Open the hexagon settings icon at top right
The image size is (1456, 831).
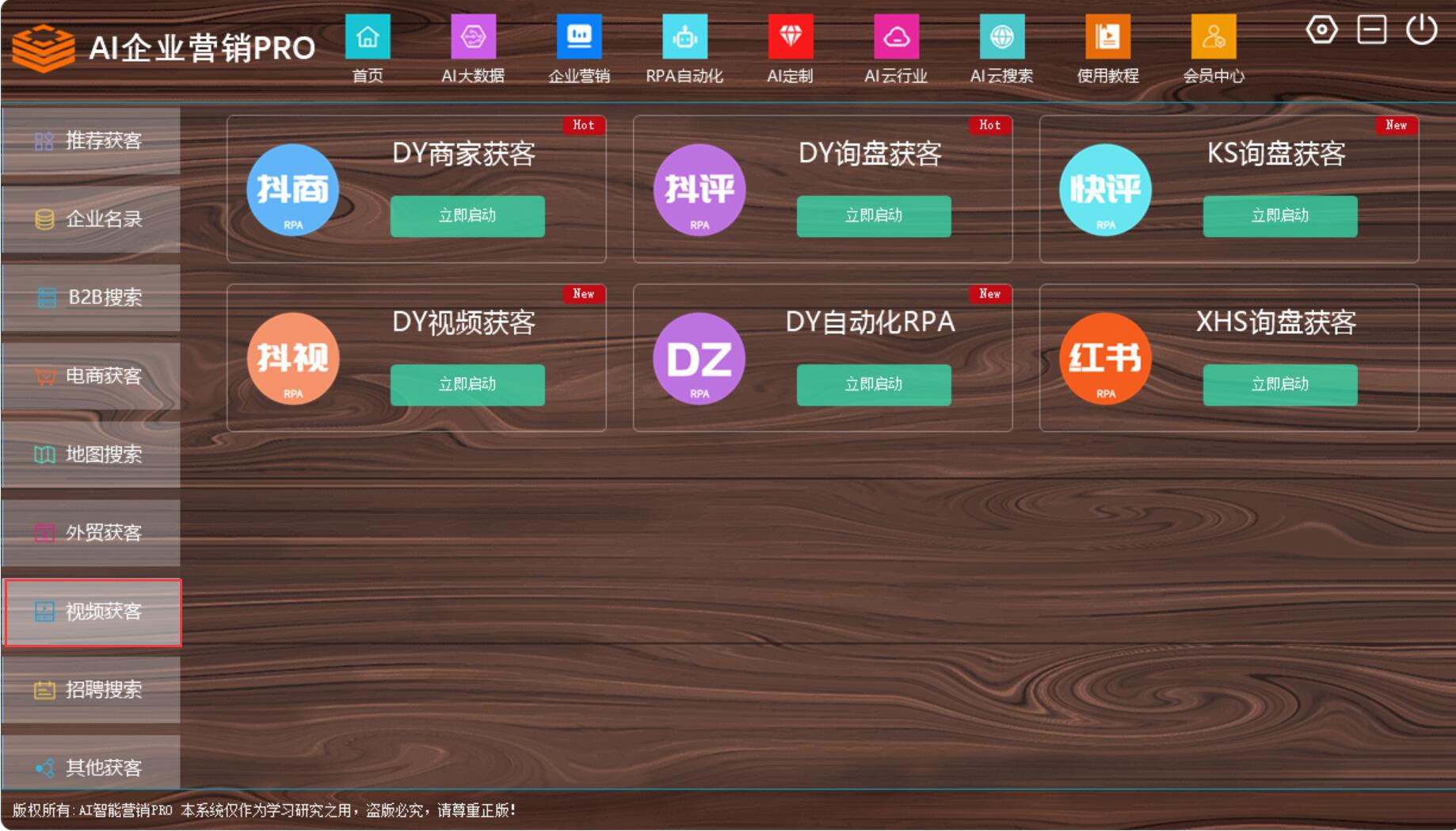coord(1321,30)
